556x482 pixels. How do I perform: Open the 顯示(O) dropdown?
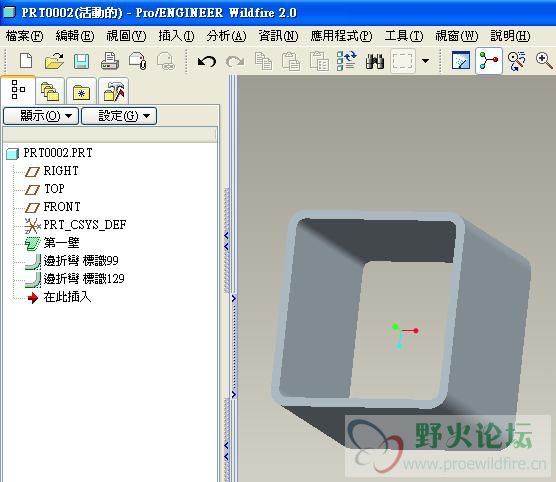(41, 116)
